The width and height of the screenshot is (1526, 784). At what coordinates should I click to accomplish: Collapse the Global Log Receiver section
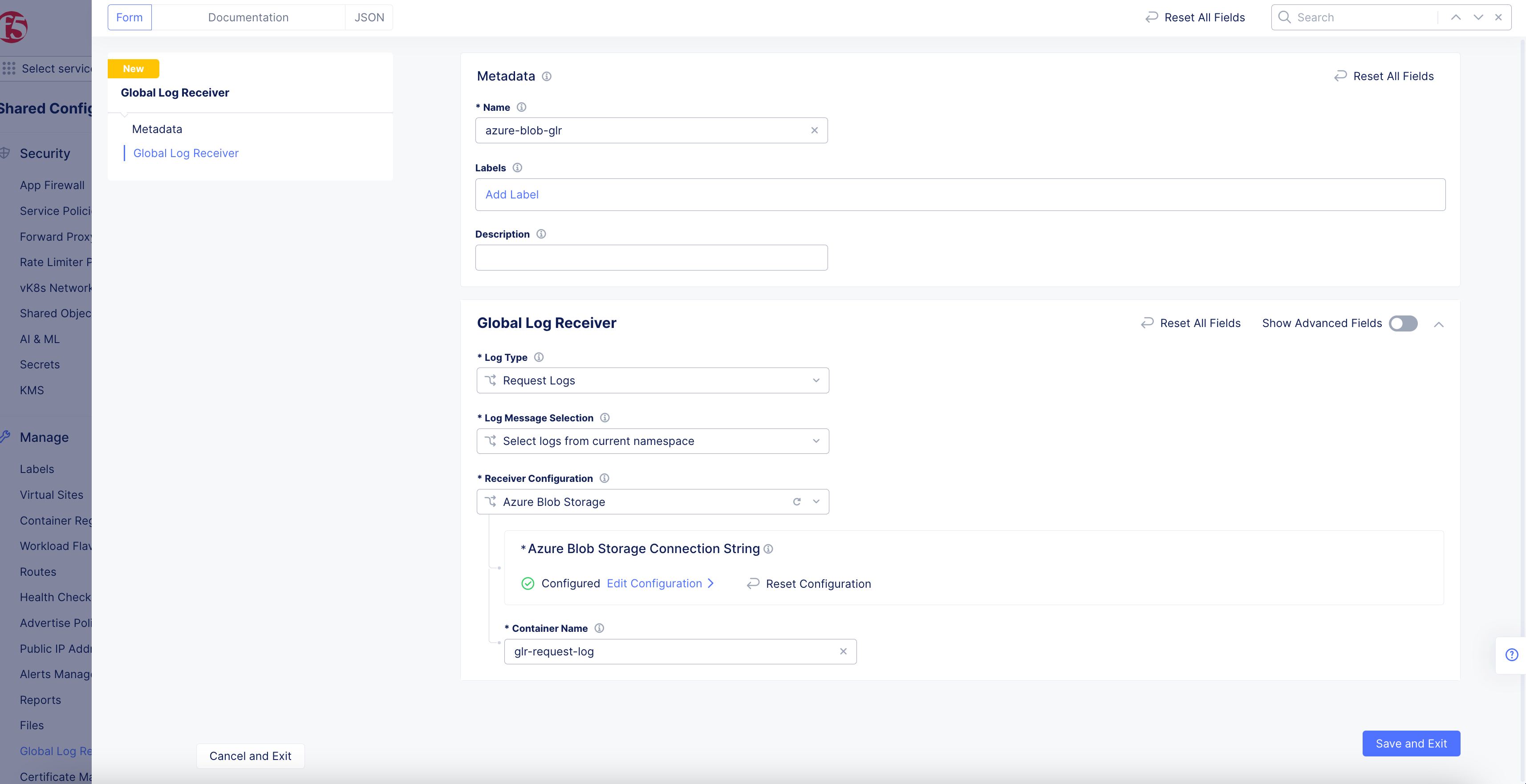(x=1438, y=324)
